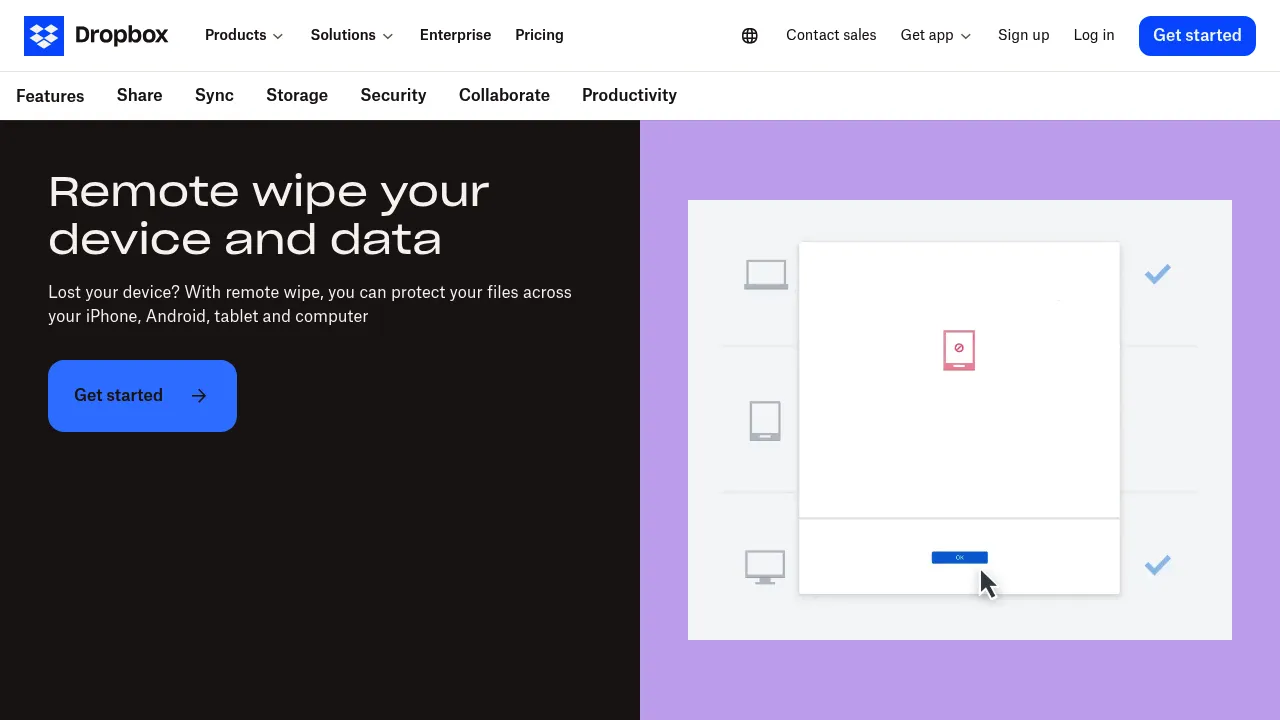
Task: Click the checkmark beside the laptop row
Action: [1158, 274]
